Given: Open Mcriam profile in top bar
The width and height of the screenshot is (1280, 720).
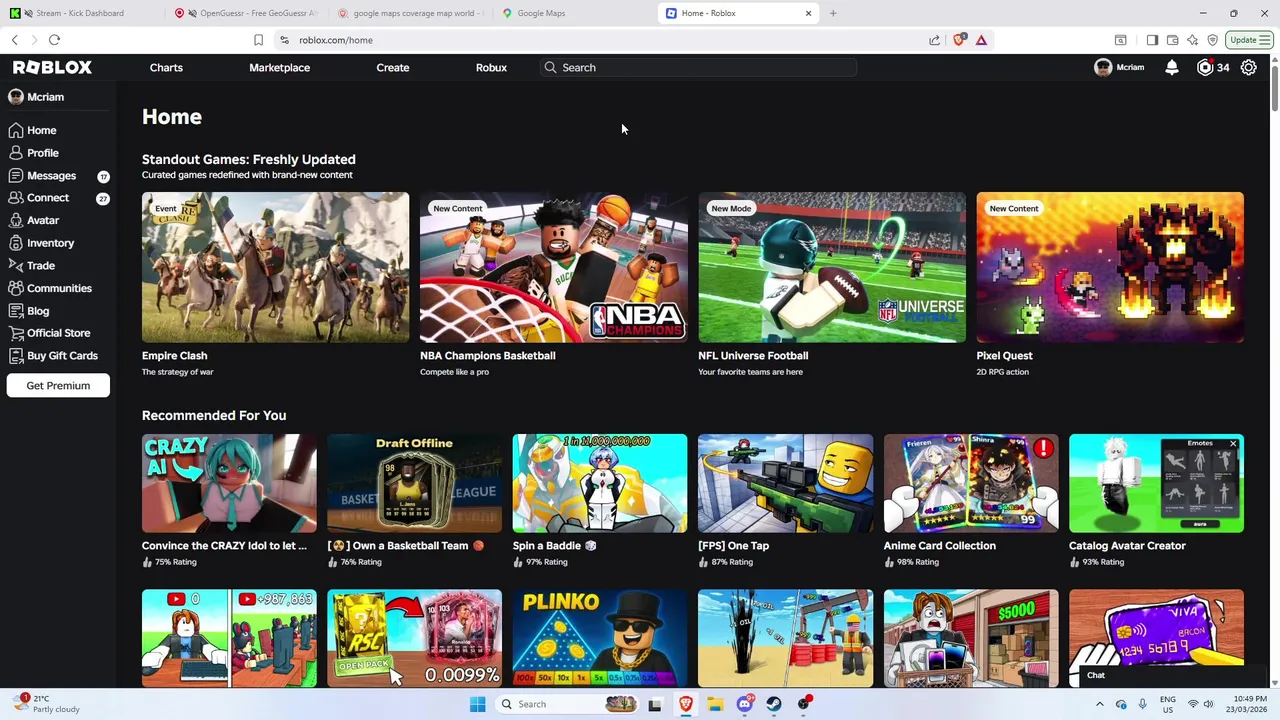Looking at the screenshot, I should pyautogui.click(x=1120, y=67).
